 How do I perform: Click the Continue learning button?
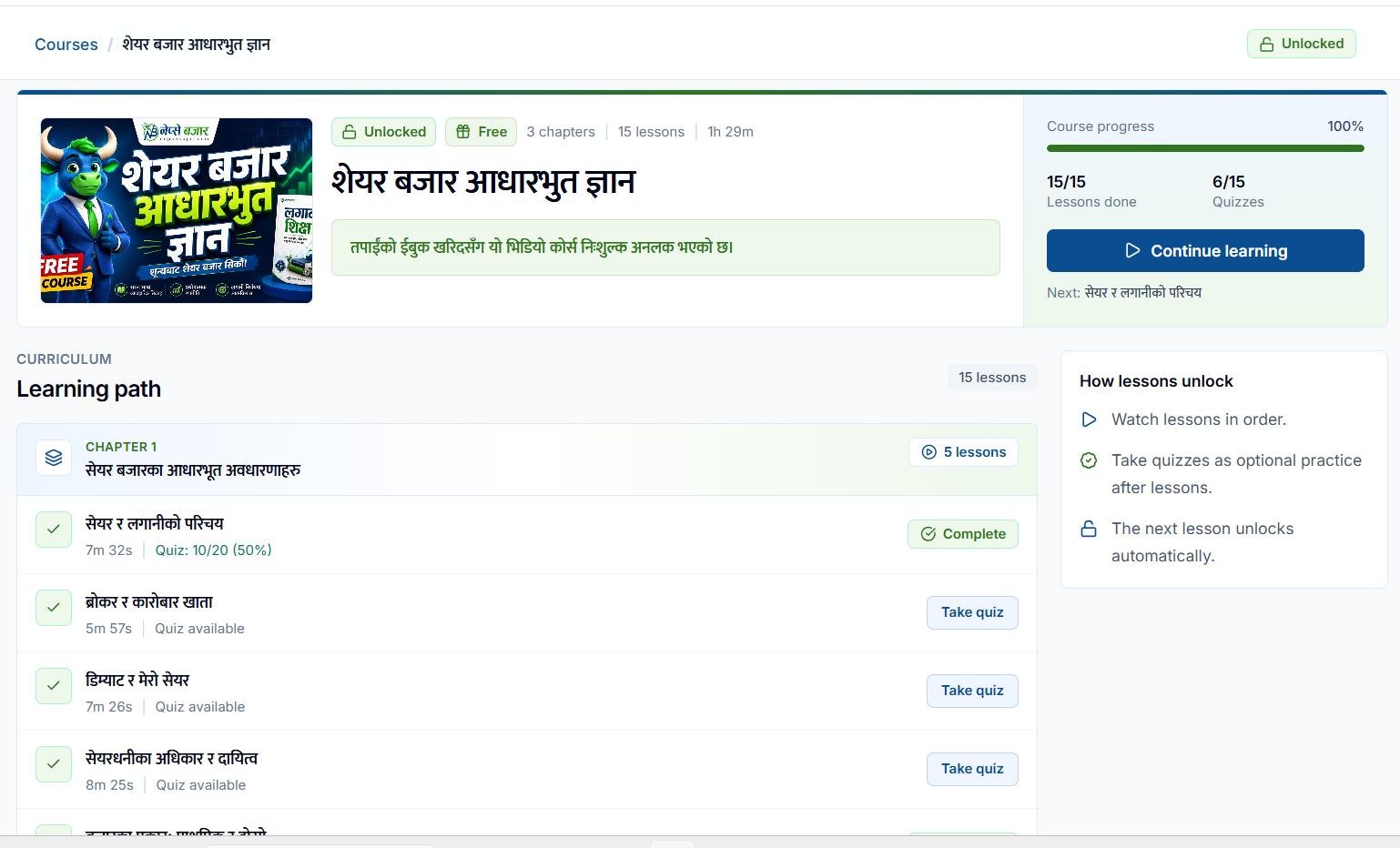tap(1205, 250)
